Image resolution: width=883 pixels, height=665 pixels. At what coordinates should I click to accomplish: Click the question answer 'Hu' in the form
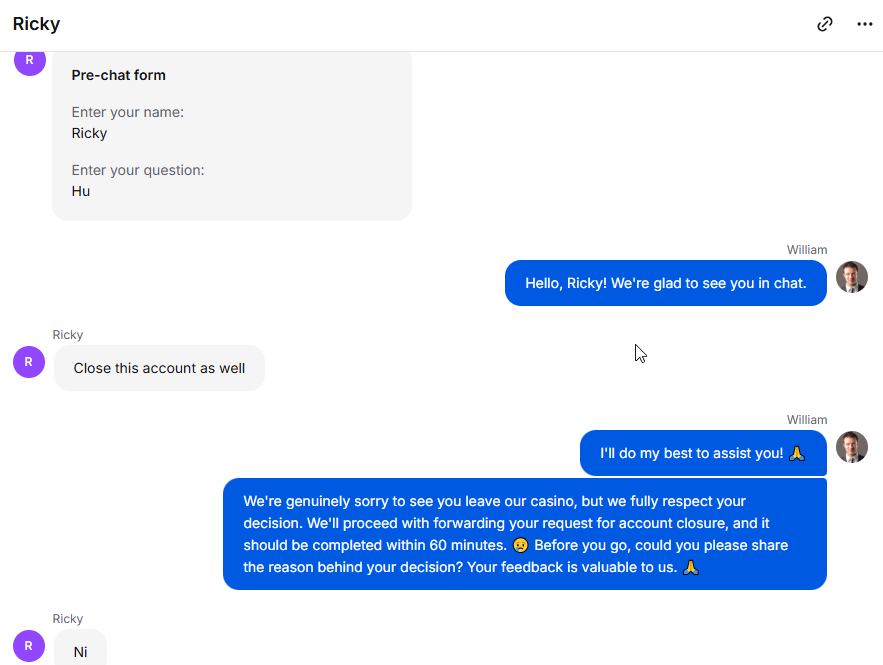pyautogui.click(x=81, y=191)
